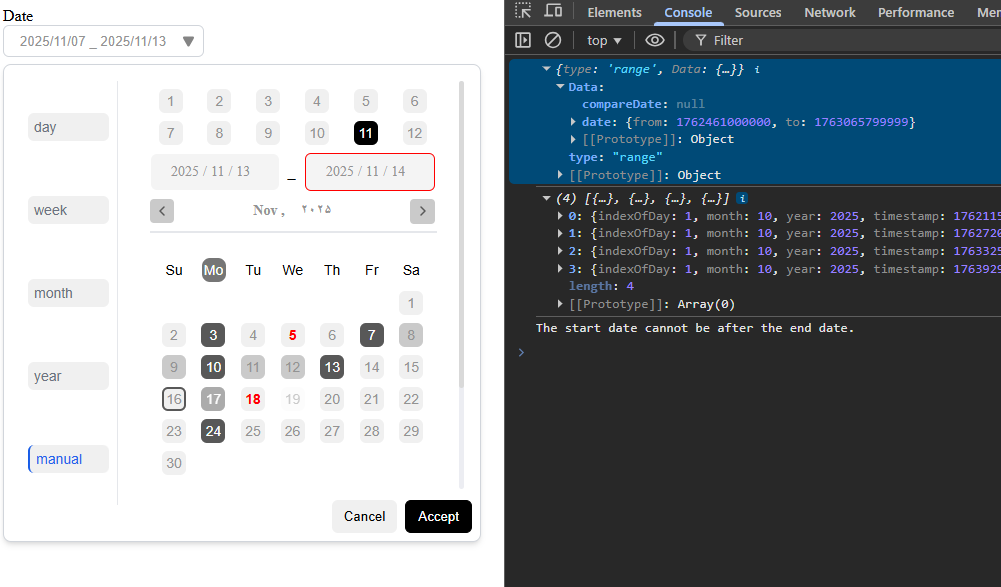Click the start date field 2025 / 11 / 13

pos(215,172)
